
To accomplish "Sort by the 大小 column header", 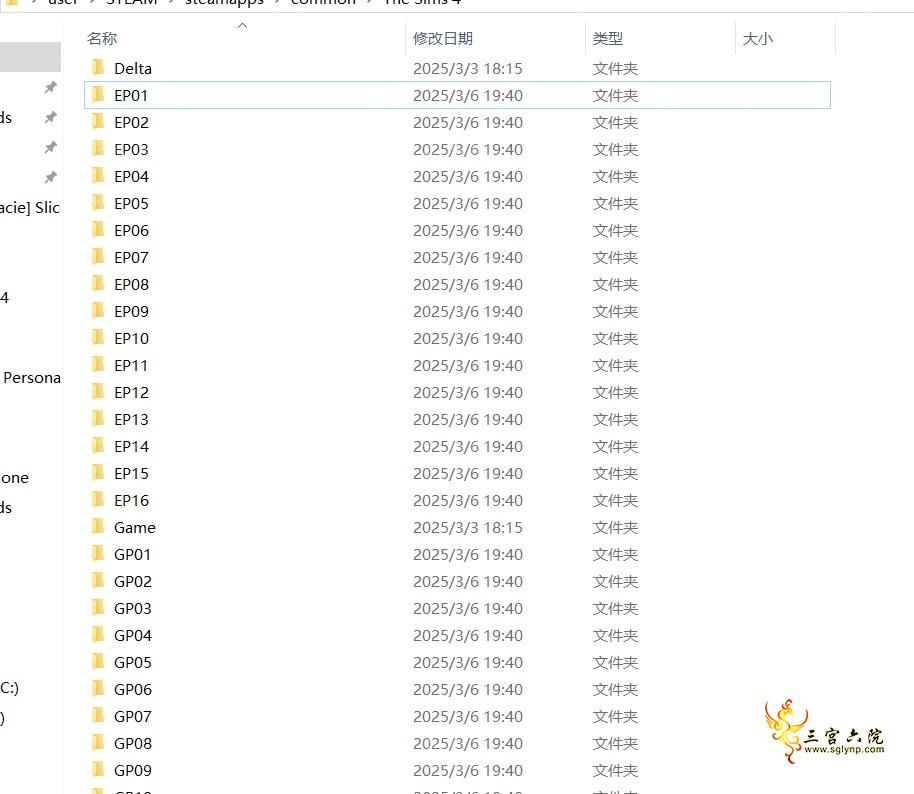I will click(x=757, y=38).
